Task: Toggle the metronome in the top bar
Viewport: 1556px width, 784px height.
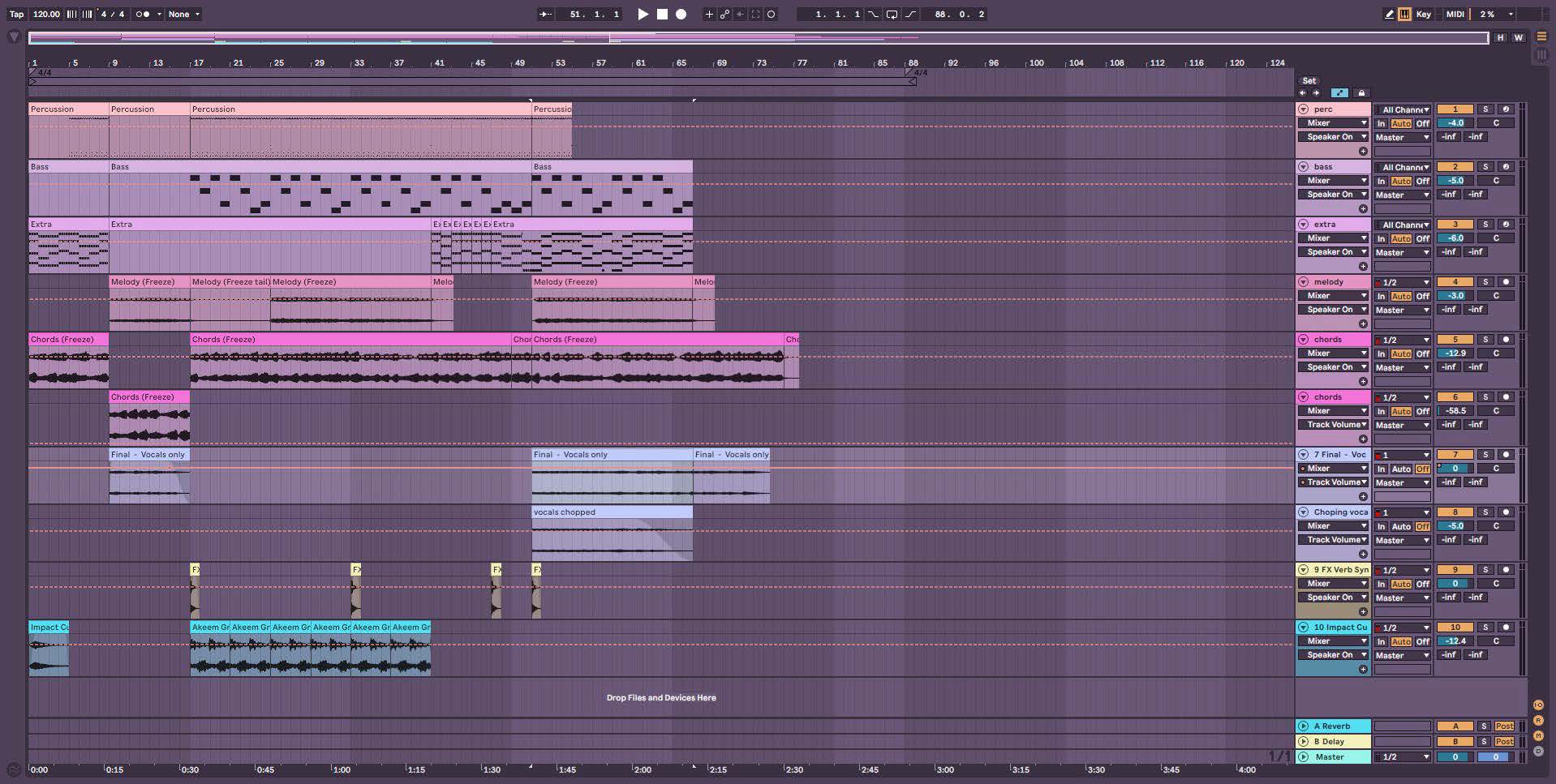Action: pyautogui.click(x=143, y=14)
